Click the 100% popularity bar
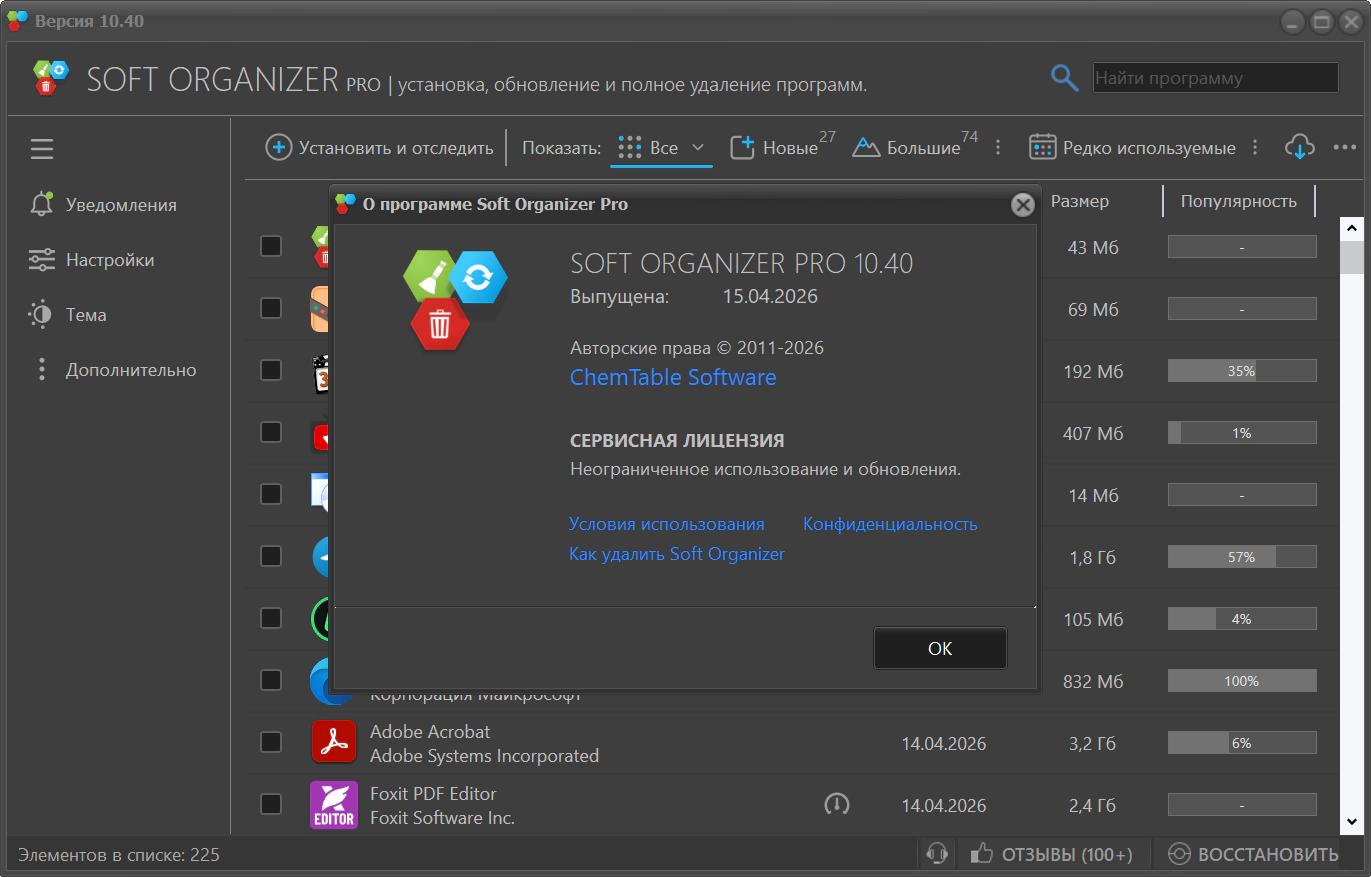This screenshot has height=877, width=1371. pyautogui.click(x=1242, y=681)
